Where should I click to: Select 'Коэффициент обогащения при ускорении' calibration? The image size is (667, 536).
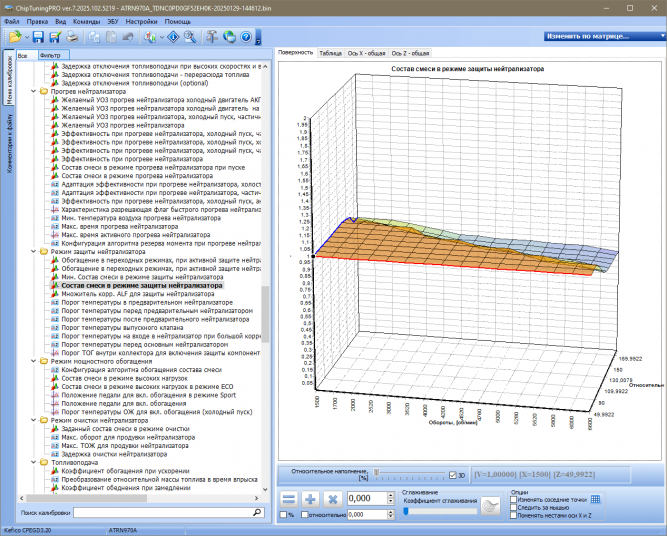125,471
